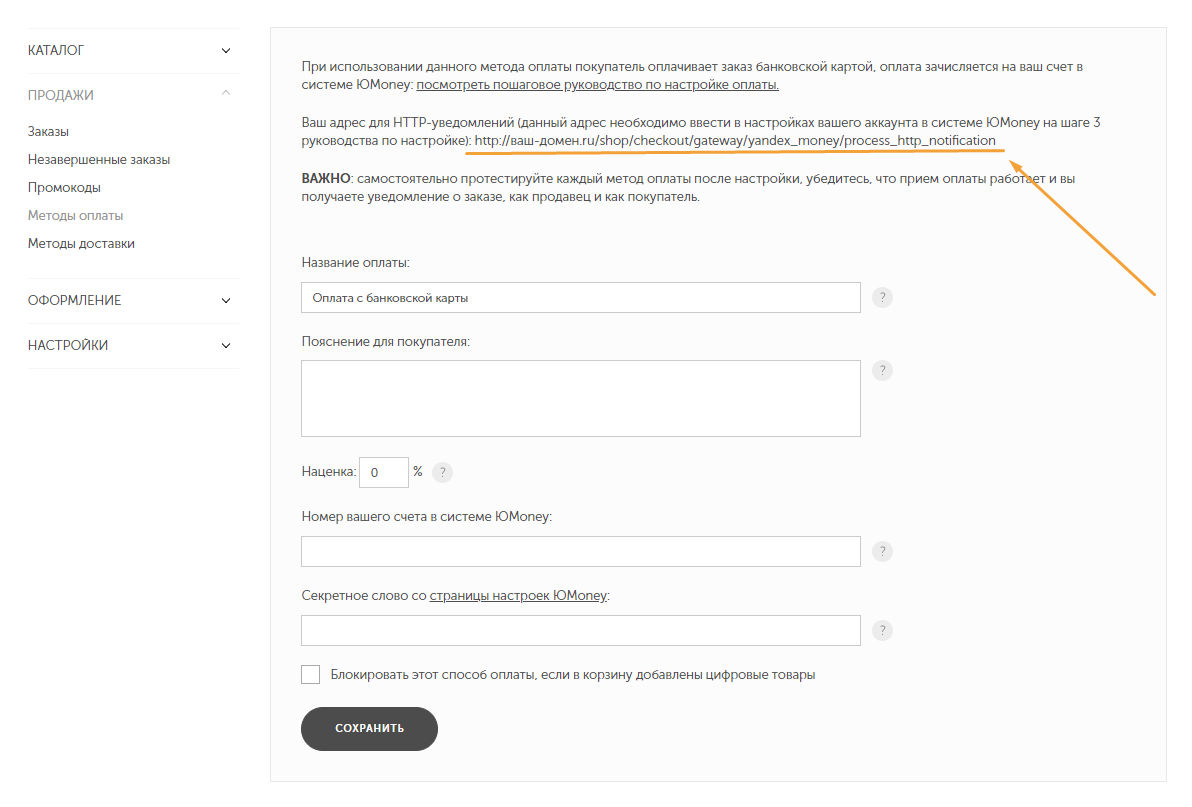Open Заказы in the sidebar
This screenshot has height=807, width=1192.
[48, 132]
